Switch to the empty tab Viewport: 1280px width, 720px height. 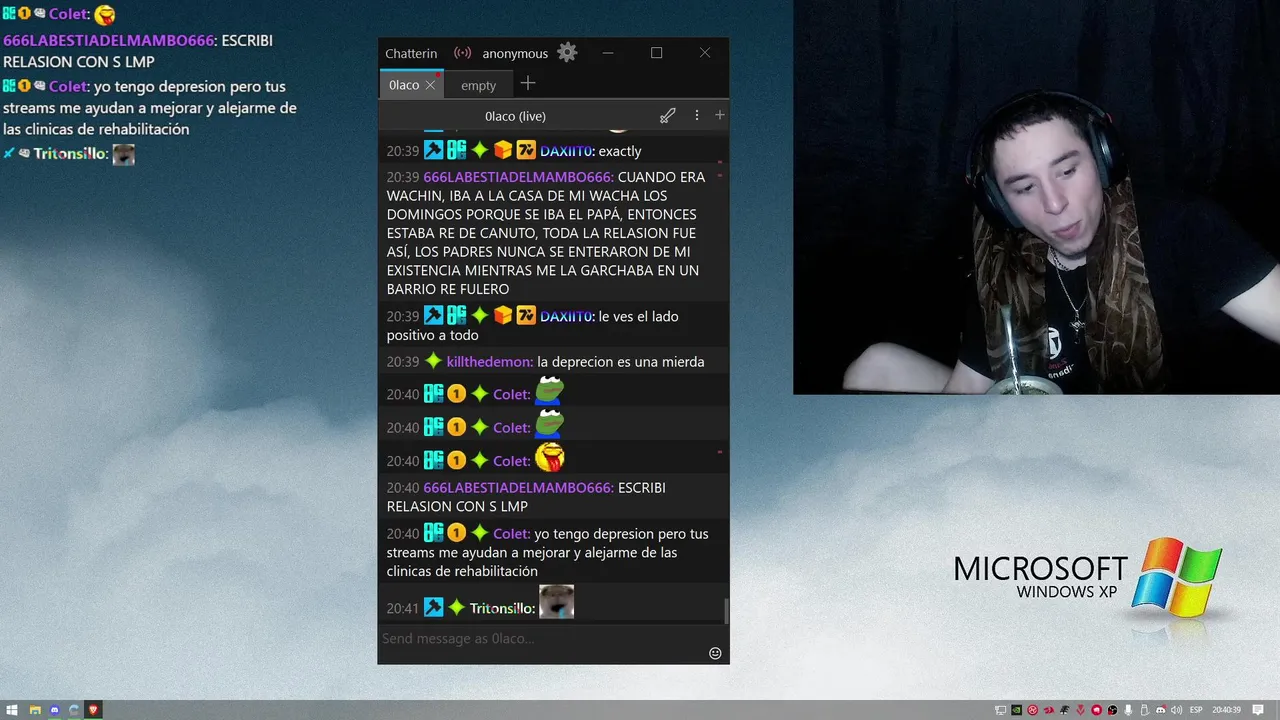tap(478, 85)
